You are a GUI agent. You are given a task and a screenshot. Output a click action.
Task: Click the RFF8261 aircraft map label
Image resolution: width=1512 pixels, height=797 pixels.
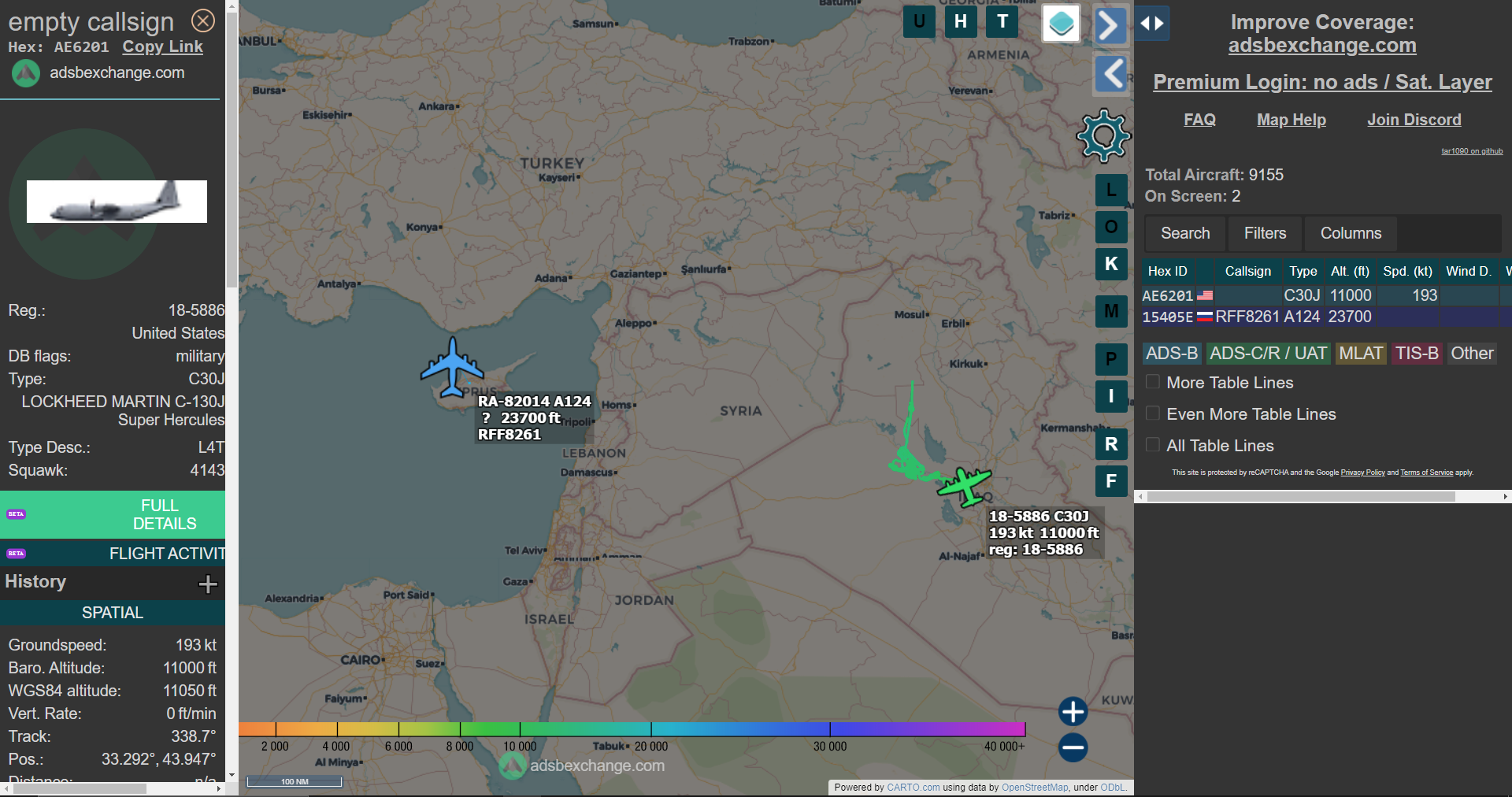tap(535, 418)
